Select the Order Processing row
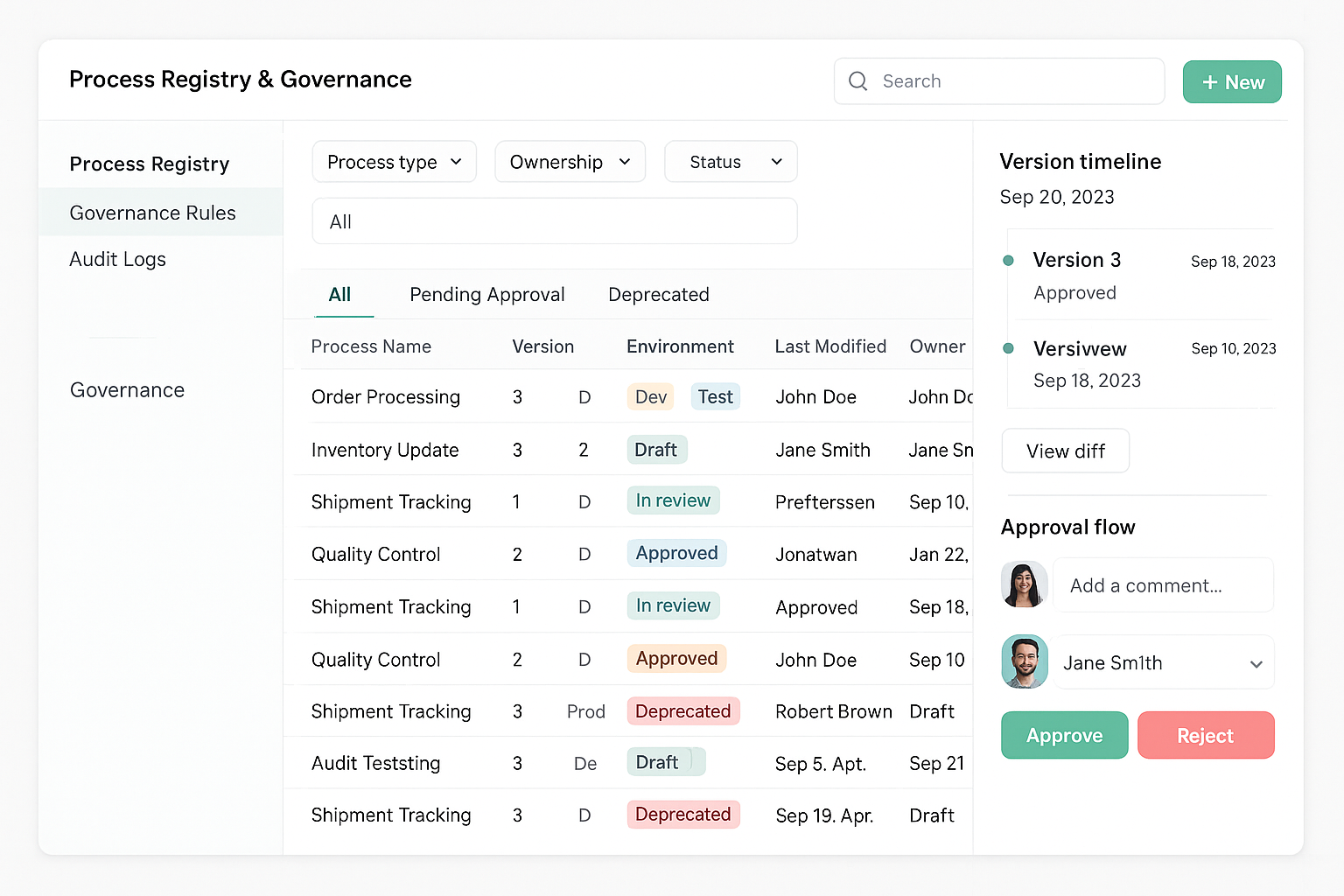Viewport: 1344px width, 896px height. coord(386,397)
